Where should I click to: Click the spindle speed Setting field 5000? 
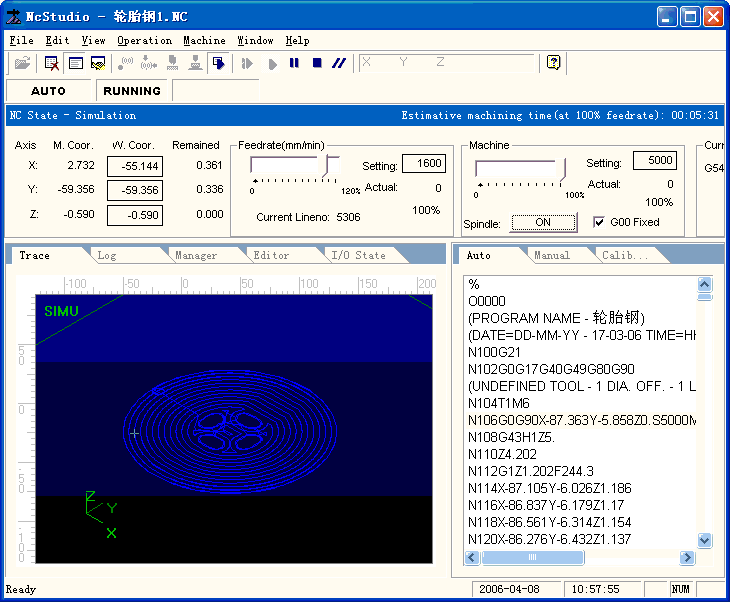point(655,161)
